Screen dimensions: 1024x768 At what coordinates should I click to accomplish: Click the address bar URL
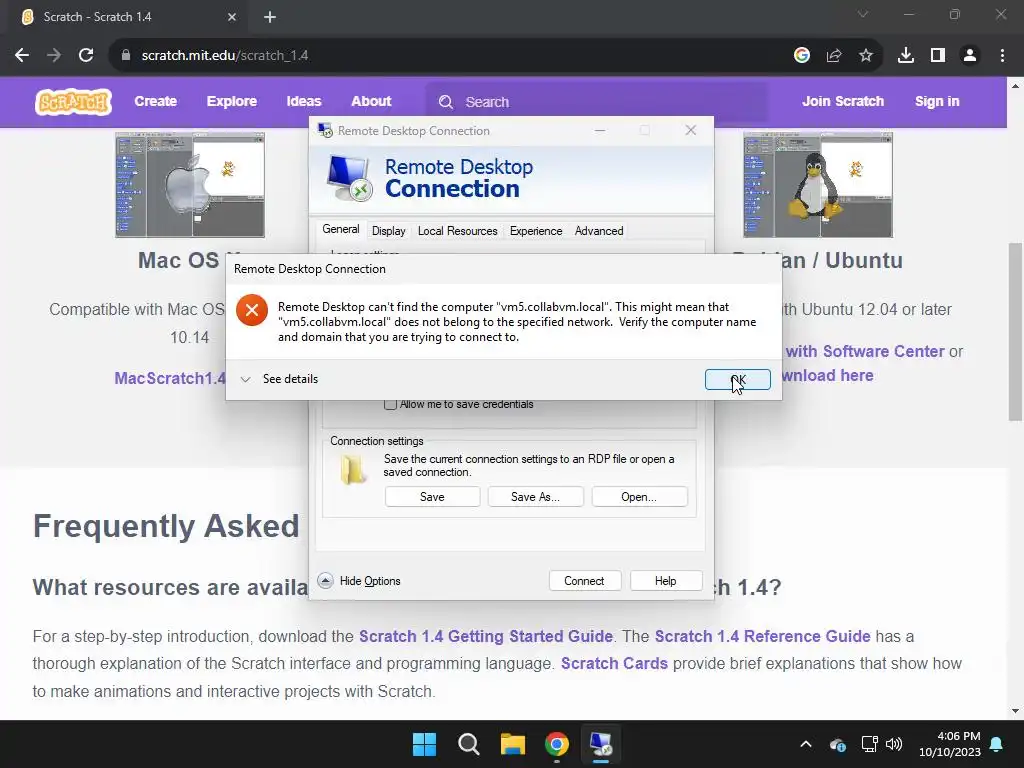(x=225, y=56)
